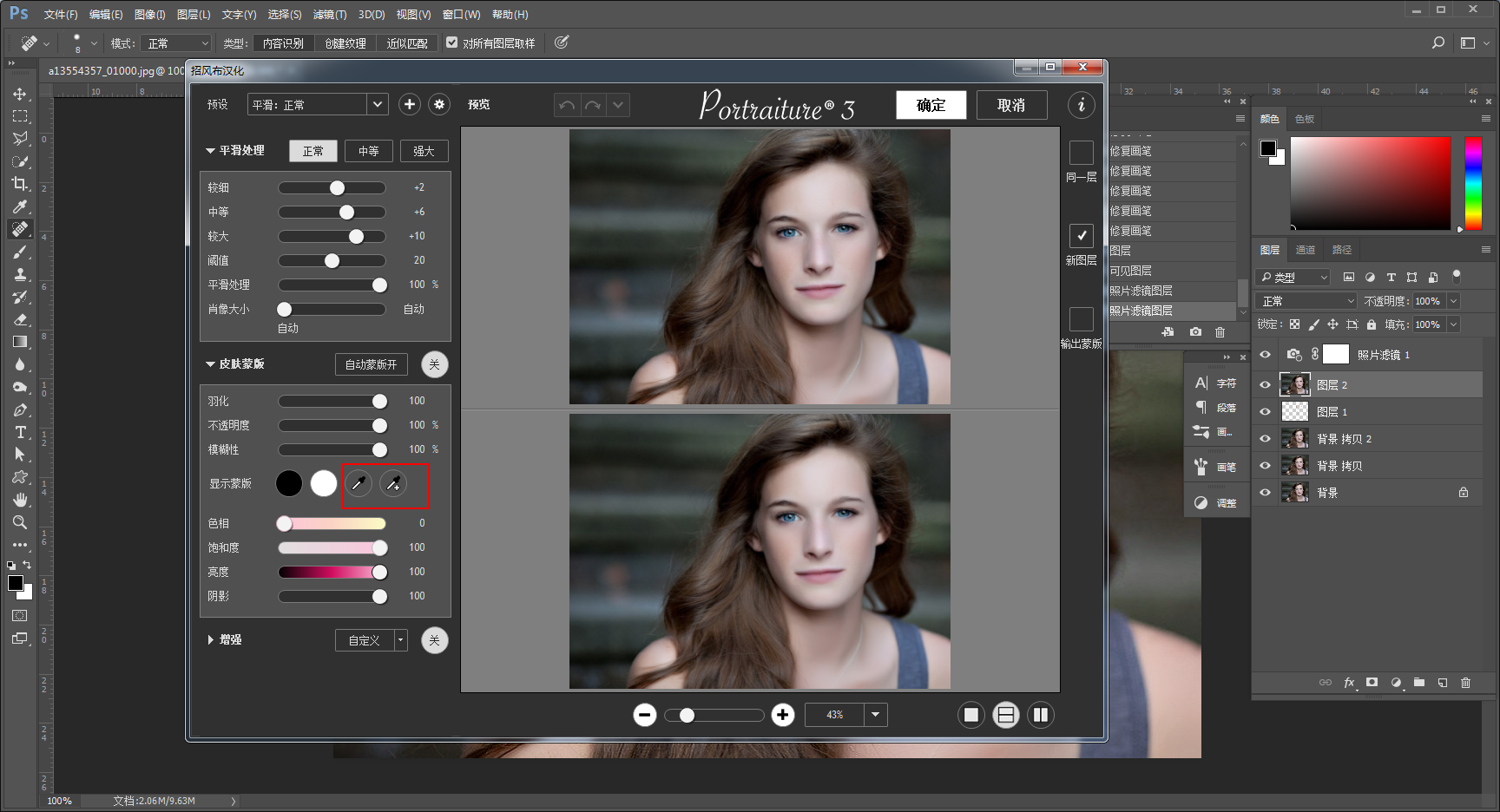
Task: Open the preset dropdown
Action: pos(378,105)
